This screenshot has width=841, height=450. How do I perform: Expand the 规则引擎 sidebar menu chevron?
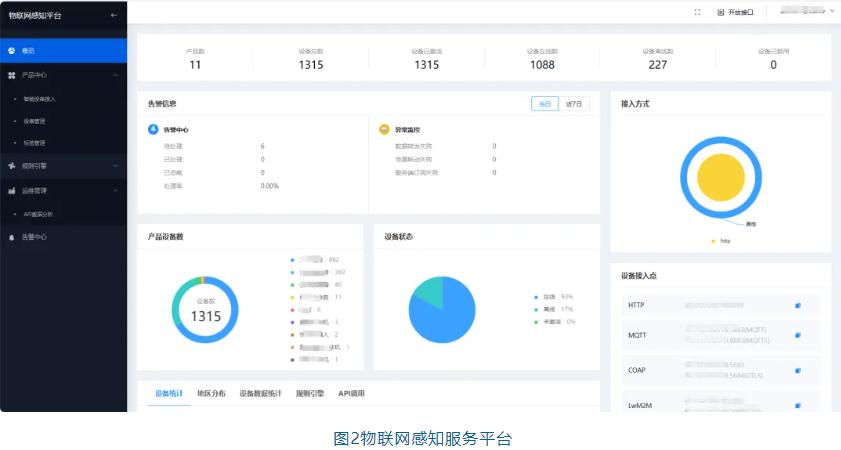point(115,166)
